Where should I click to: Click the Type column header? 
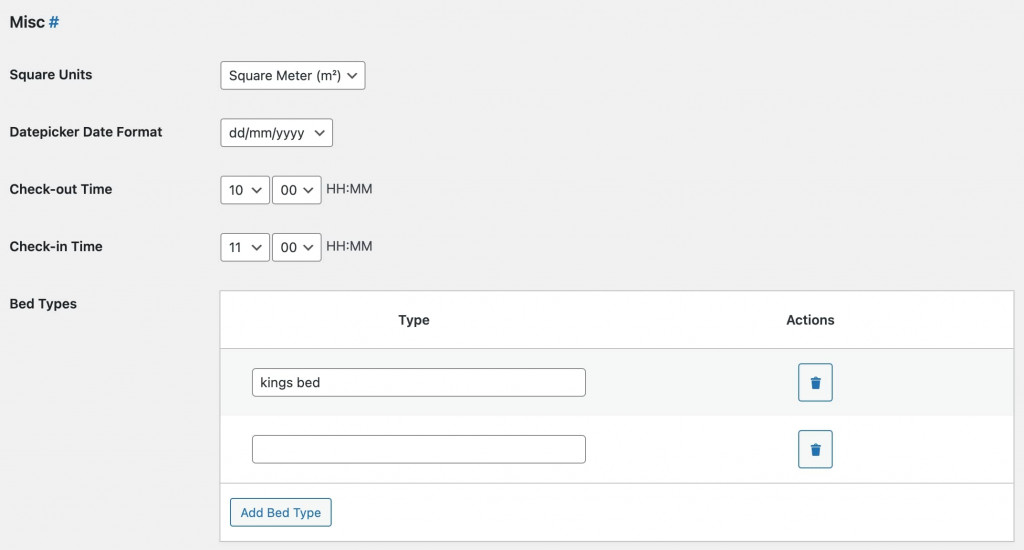(x=413, y=320)
